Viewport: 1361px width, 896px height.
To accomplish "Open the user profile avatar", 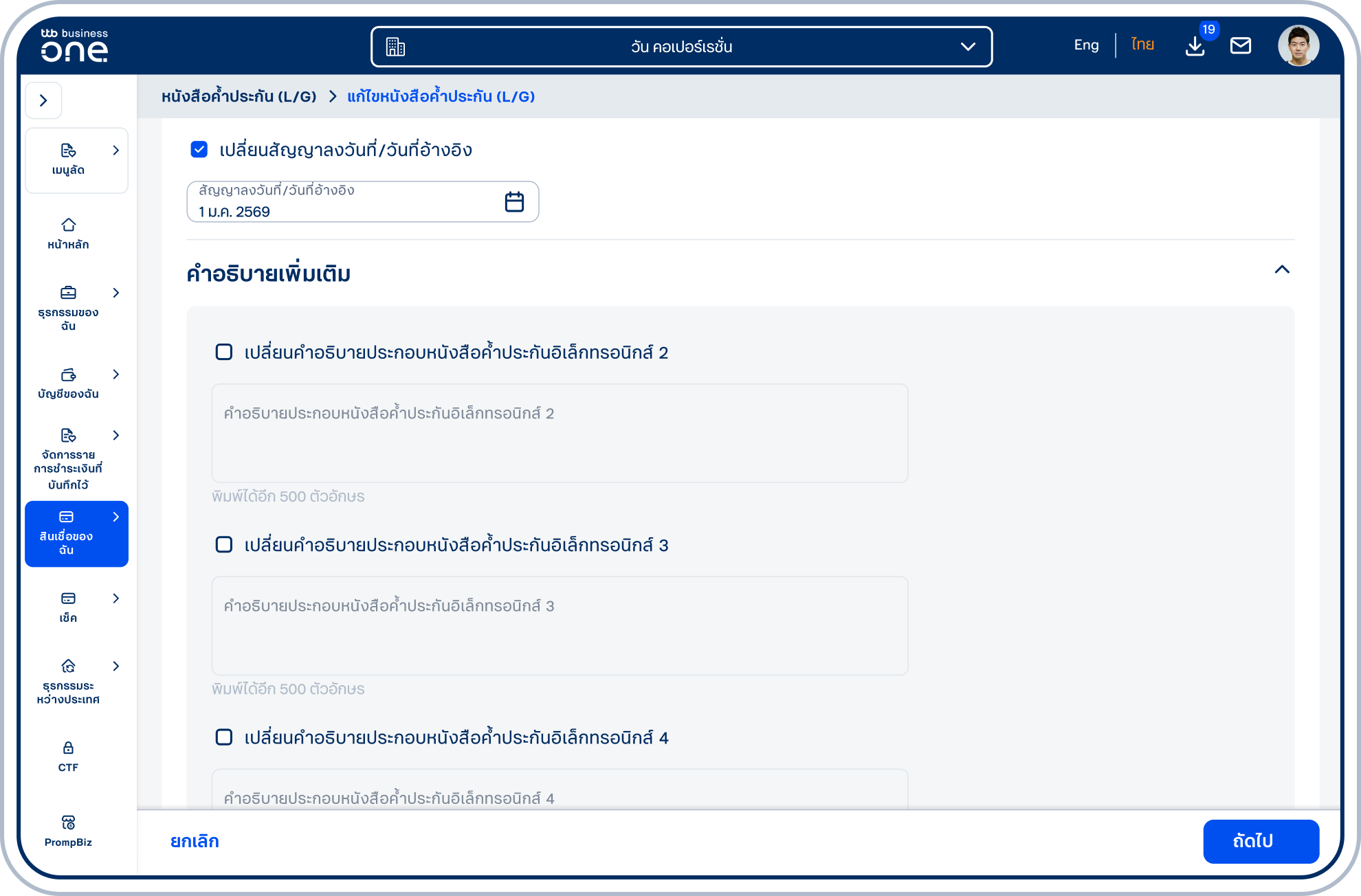I will point(1298,46).
